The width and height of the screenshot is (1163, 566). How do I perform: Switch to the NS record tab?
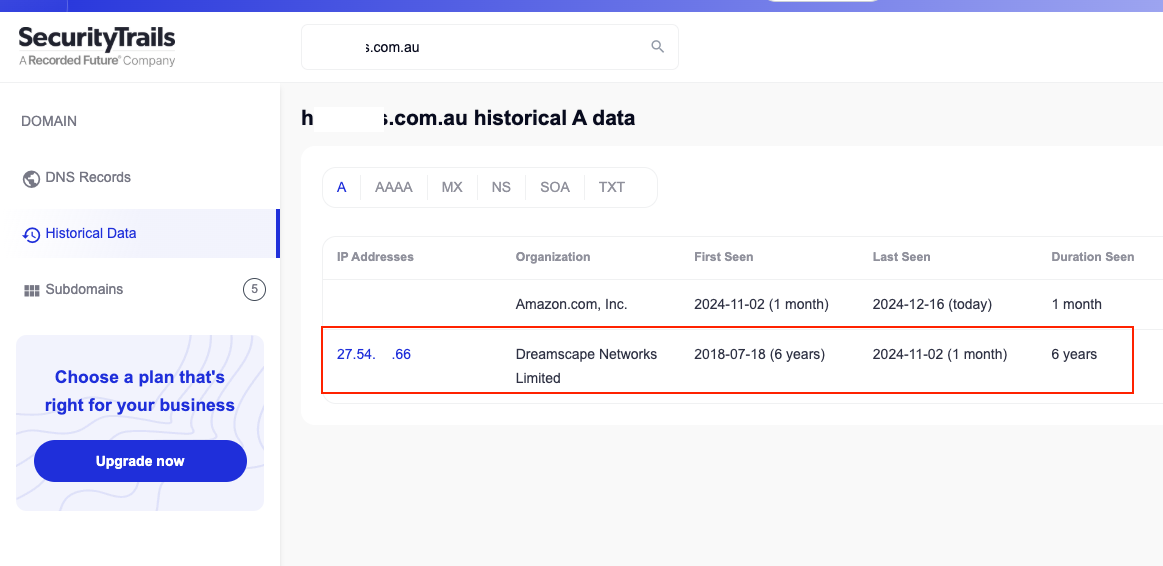tap(501, 188)
